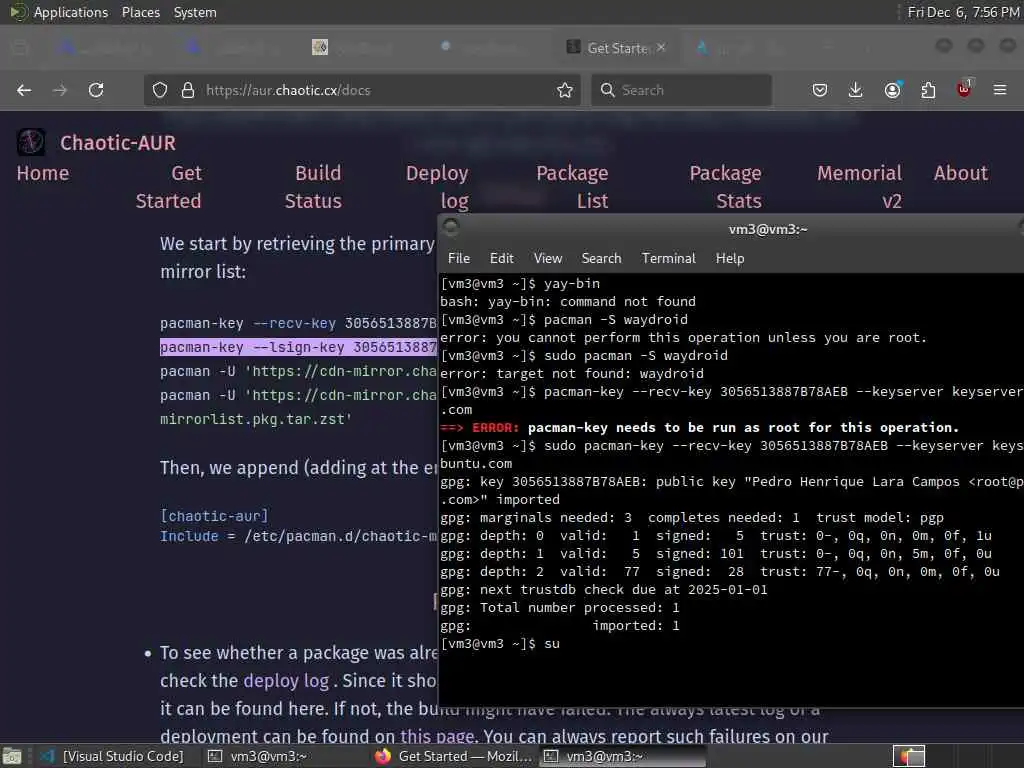Open the Package Stats nav link

point(726,187)
